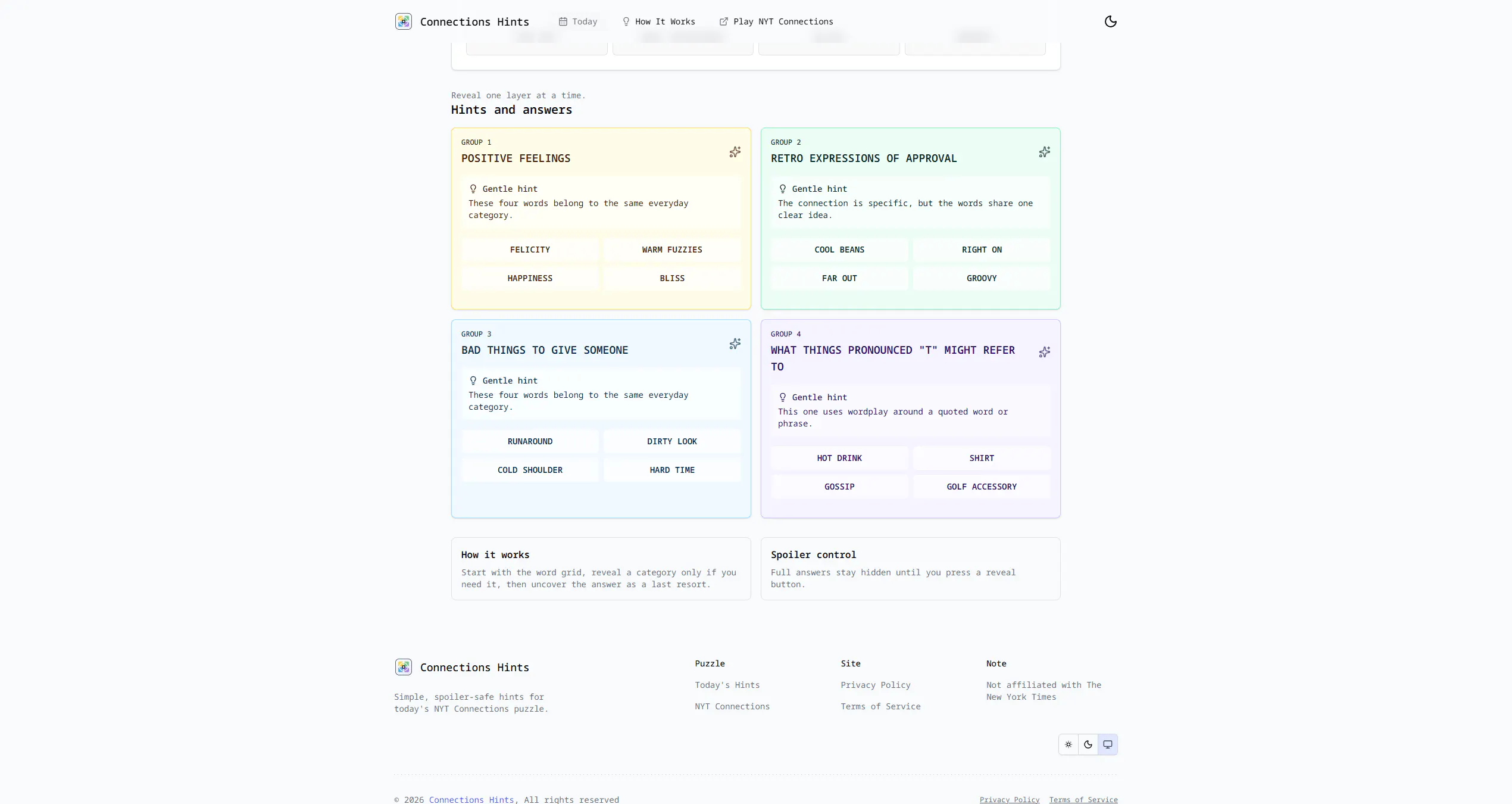1512x804 pixels.
Task: Click the GROUP 4 label
Action: pos(786,334)
